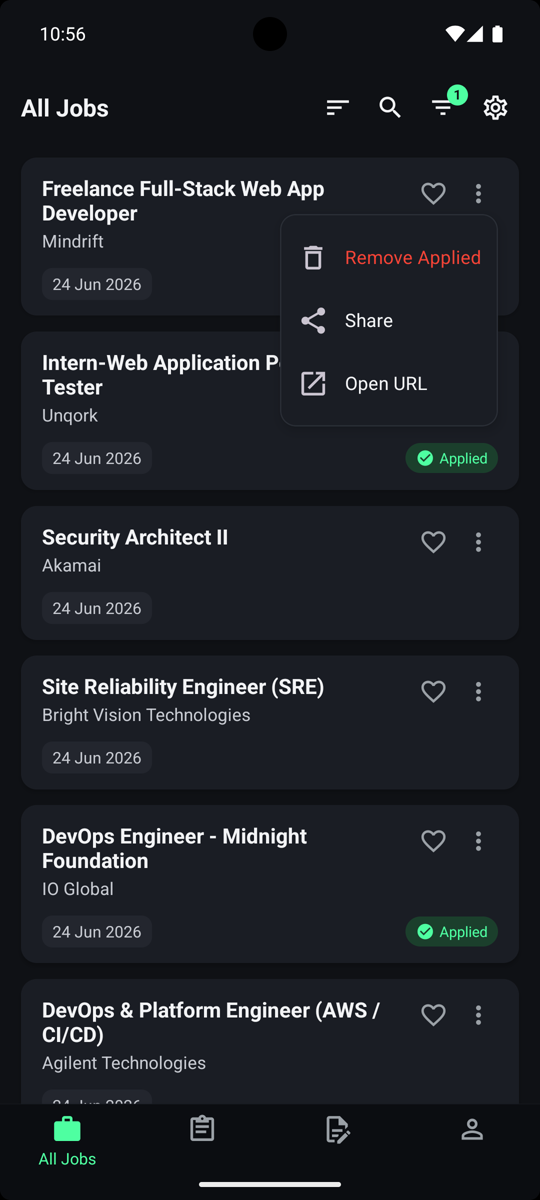The height and width of the screenshot is (1200, 540).
Task: Open the sort options icon
Action: (338, 108)
